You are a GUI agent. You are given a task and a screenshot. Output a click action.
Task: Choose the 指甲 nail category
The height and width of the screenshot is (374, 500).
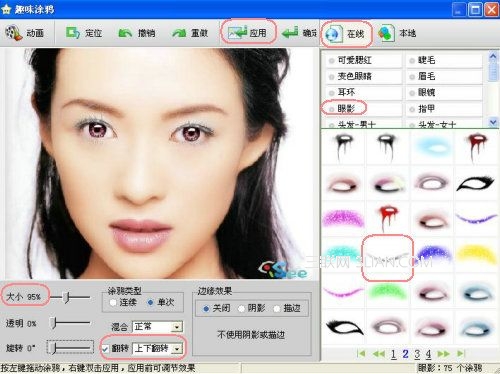[x=444, y=108]
